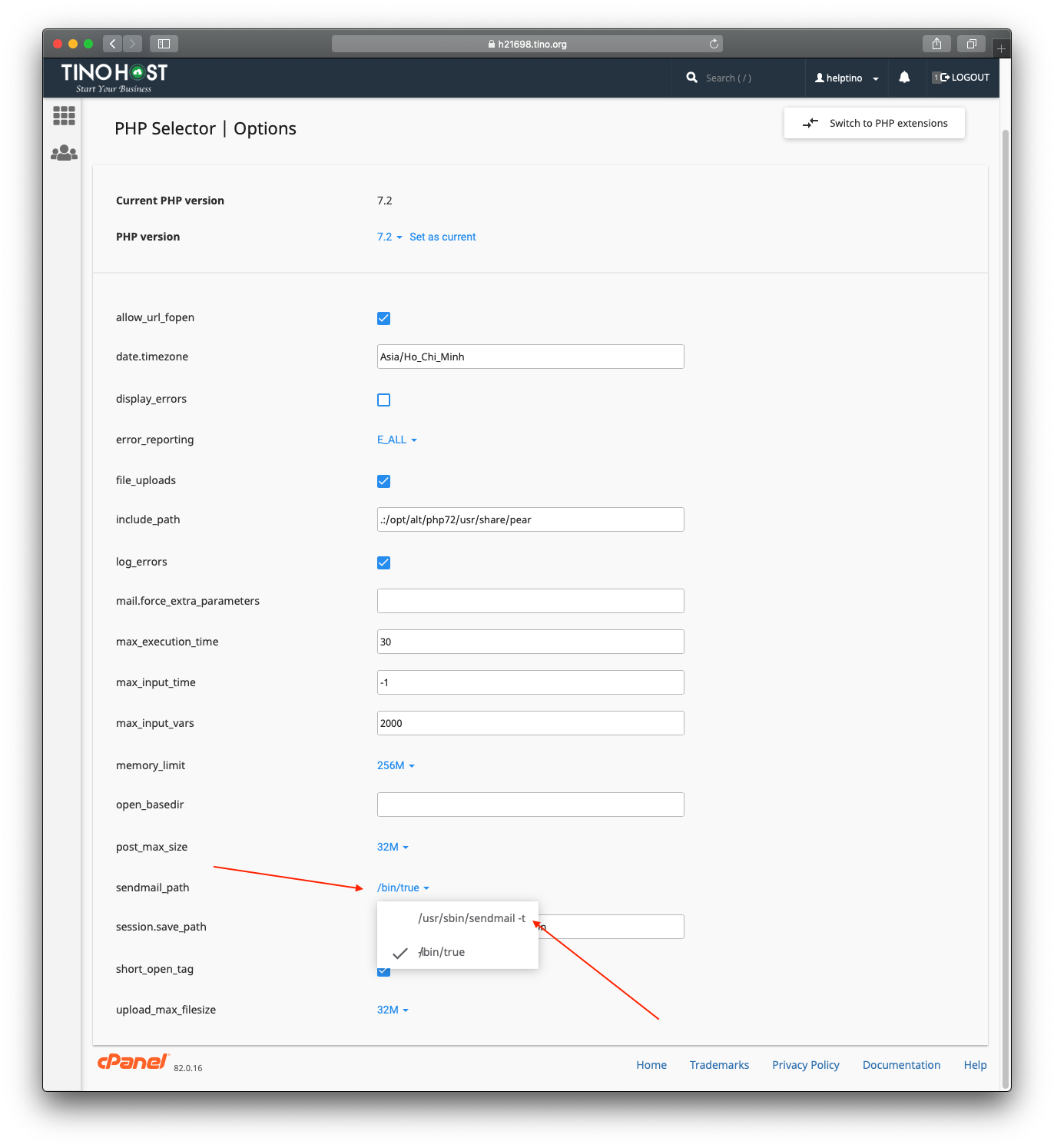Image resolution: width=1054 pixels, height=1148 pixels.
Task: Click Safari forward arrow
Action: [133, 44]
